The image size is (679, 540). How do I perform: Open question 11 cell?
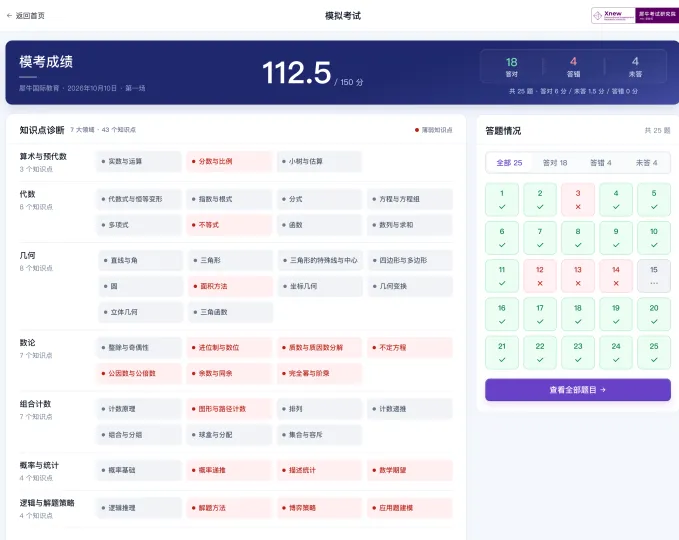point(502,276)
